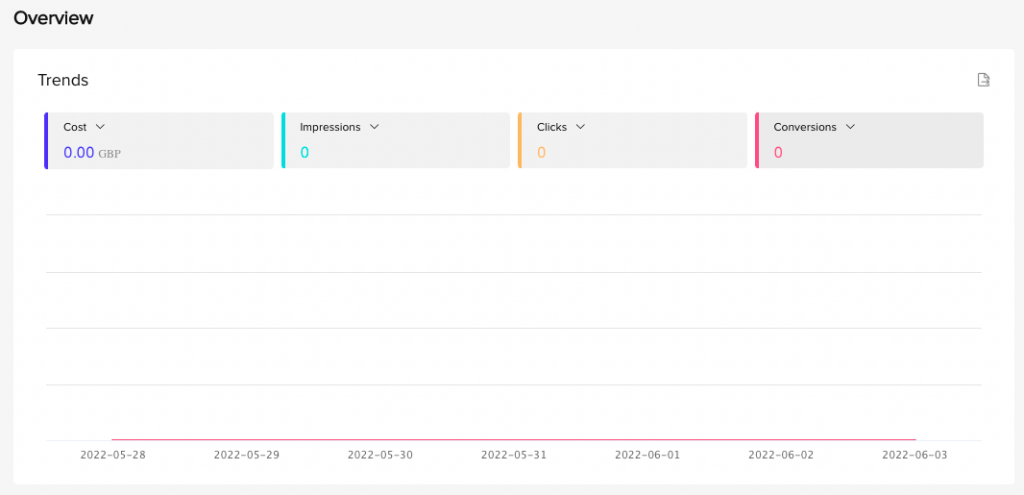Click the 2022-06-03 date axis label
Viewport: 1024px width, 495px height.
(914, 455)
